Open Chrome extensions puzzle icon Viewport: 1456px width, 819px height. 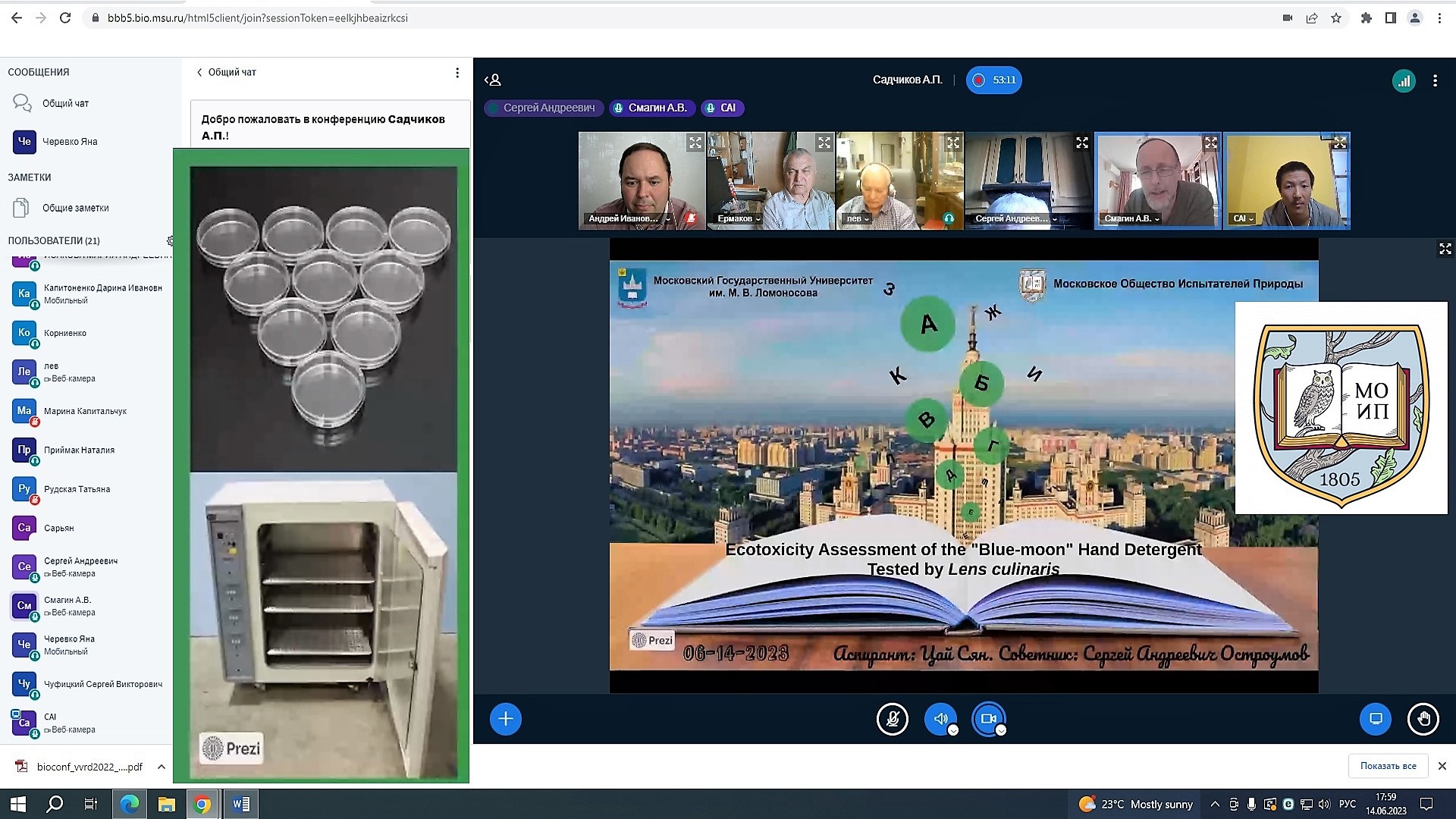pos(1366,18)
